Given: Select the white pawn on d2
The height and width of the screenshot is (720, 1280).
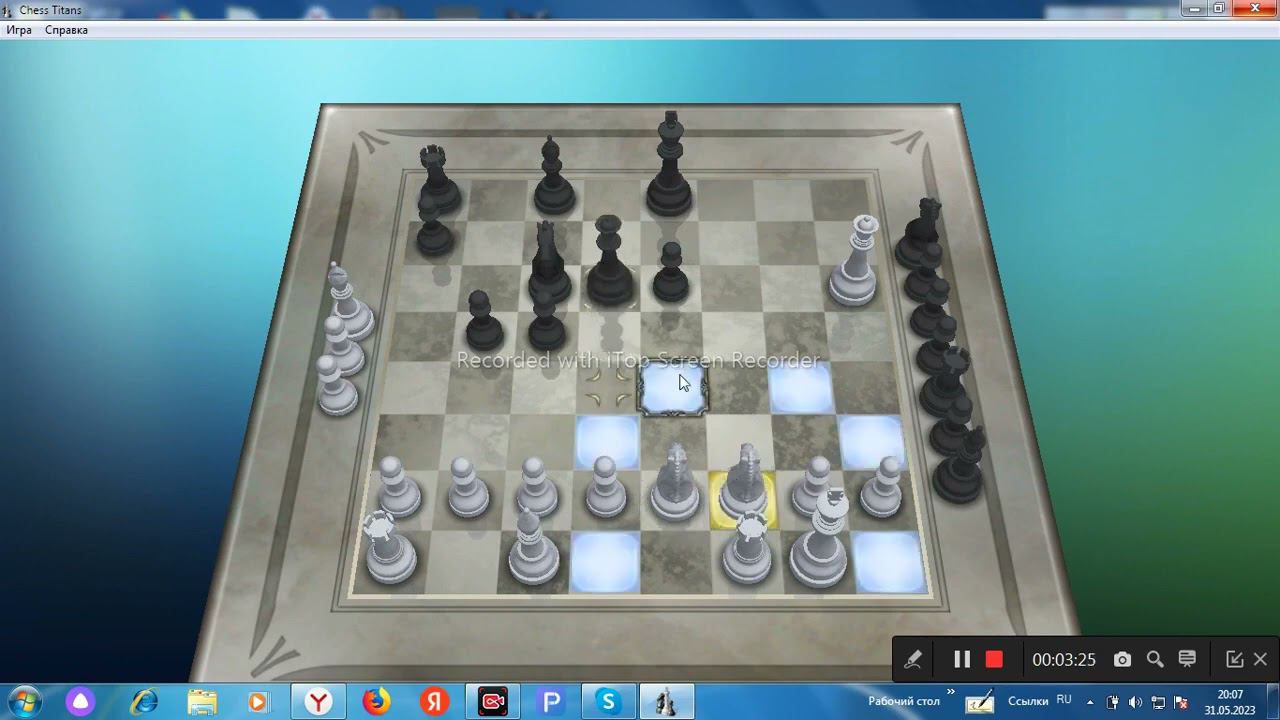Looking at the screenshot, I should point(606,487).
